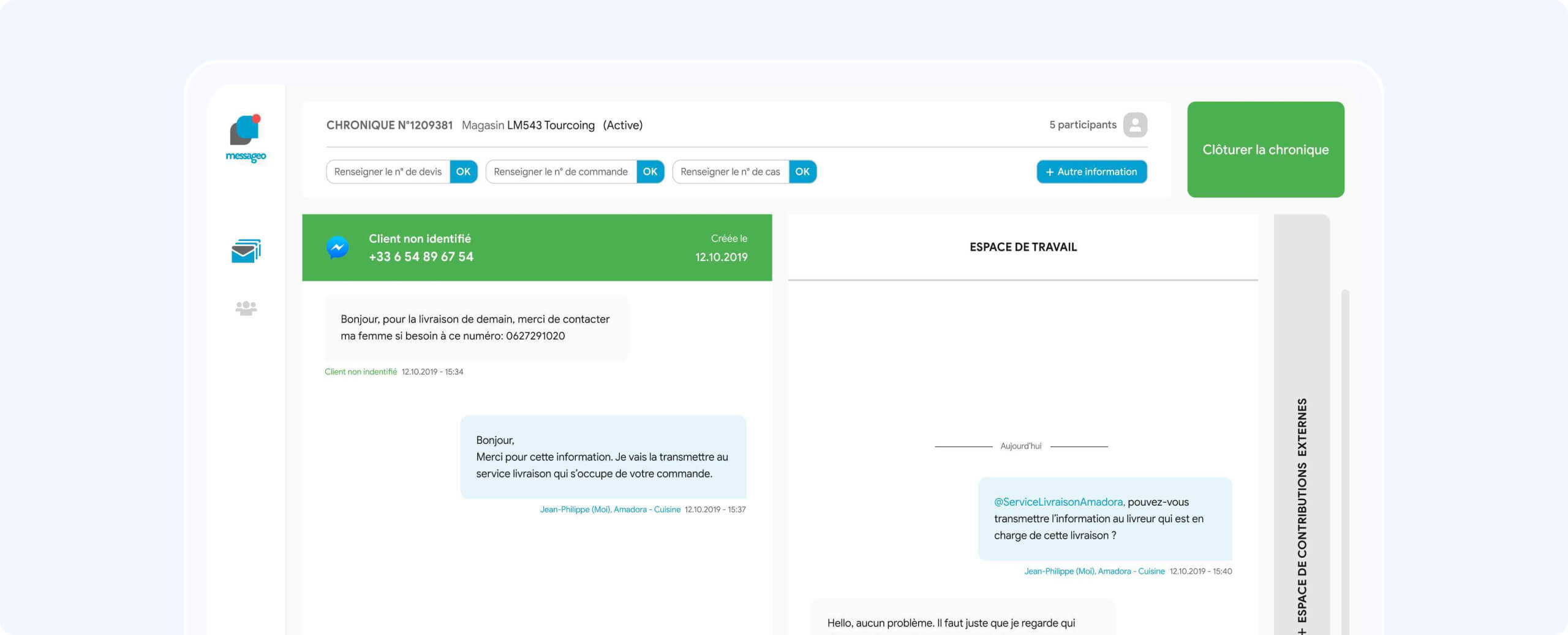Click the 5 participants label
1568x635 pixels.
tap(1082, 125)
